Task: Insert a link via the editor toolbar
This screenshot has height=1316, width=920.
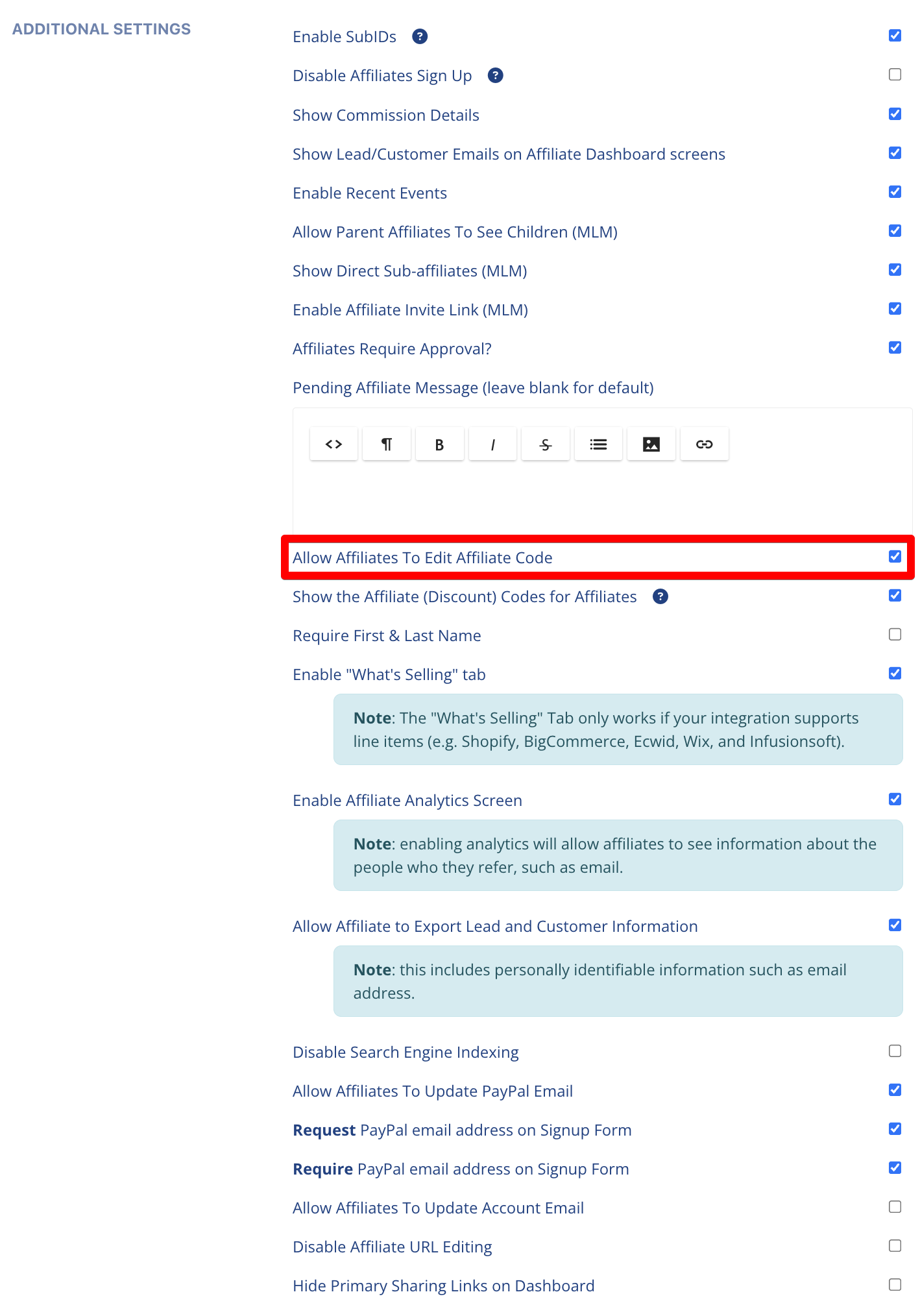Action: (704, 445)
